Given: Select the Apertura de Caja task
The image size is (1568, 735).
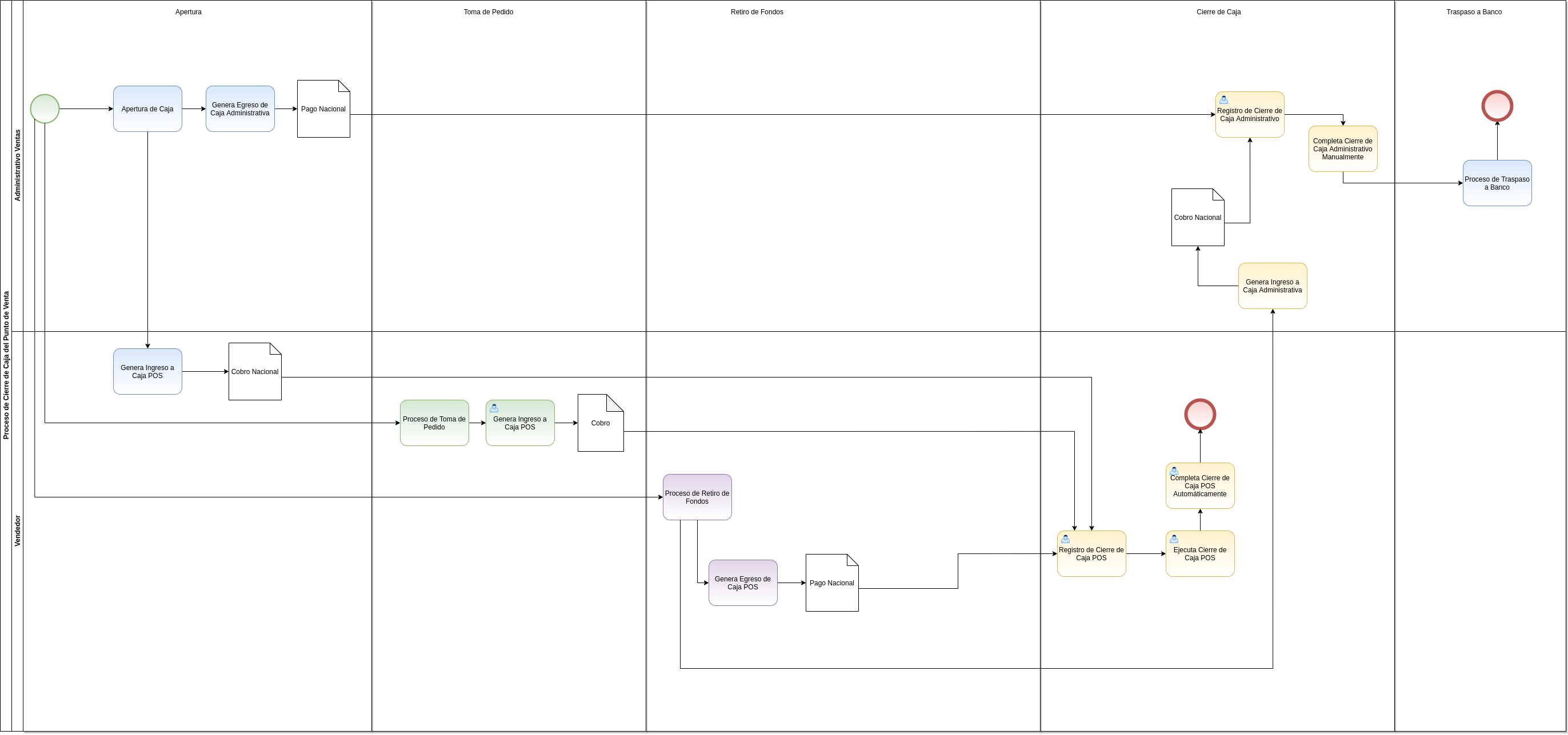Looking at the screenshot, I should tap(147, 109).
